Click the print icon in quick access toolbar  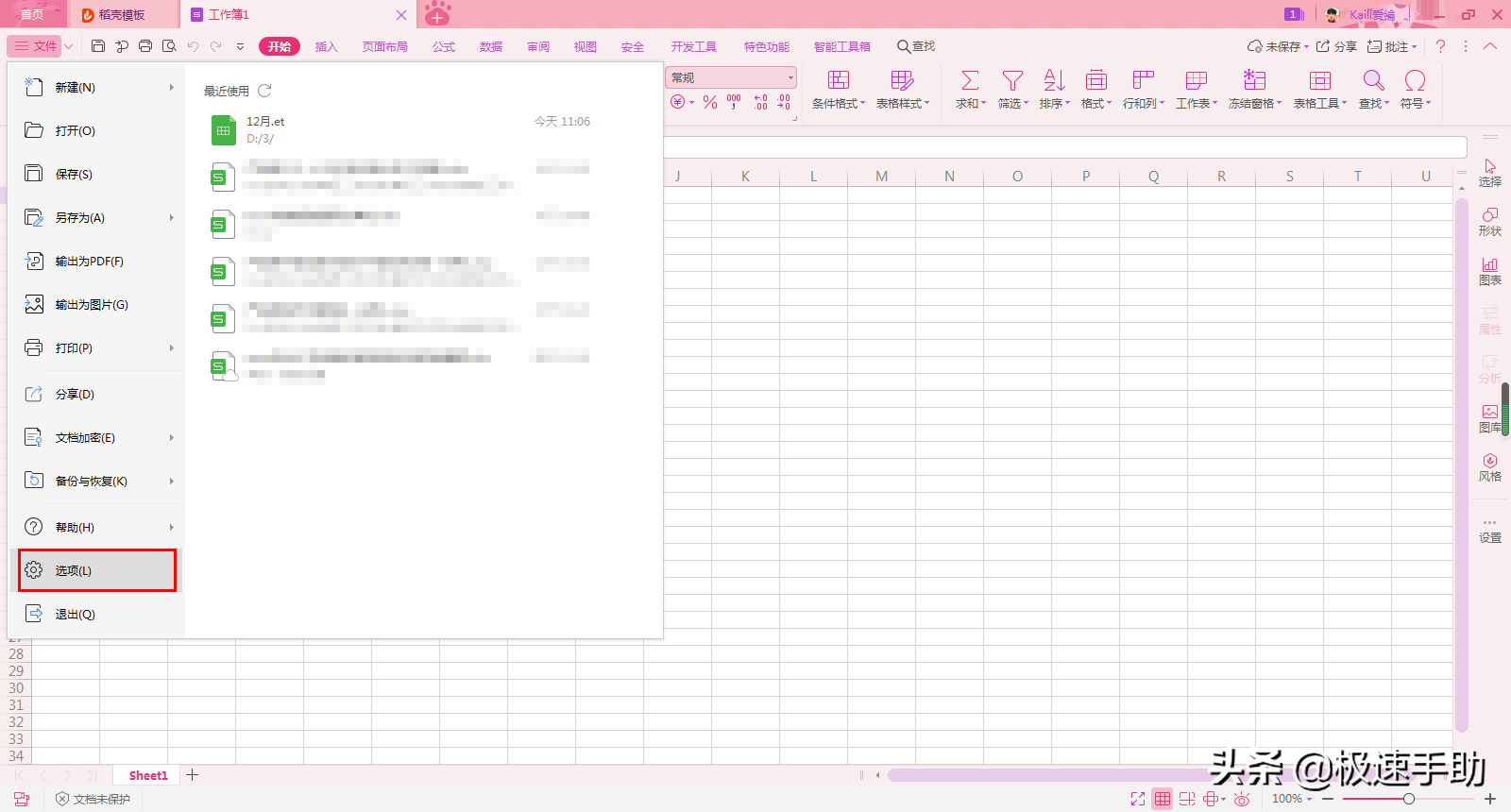[145, 46]
